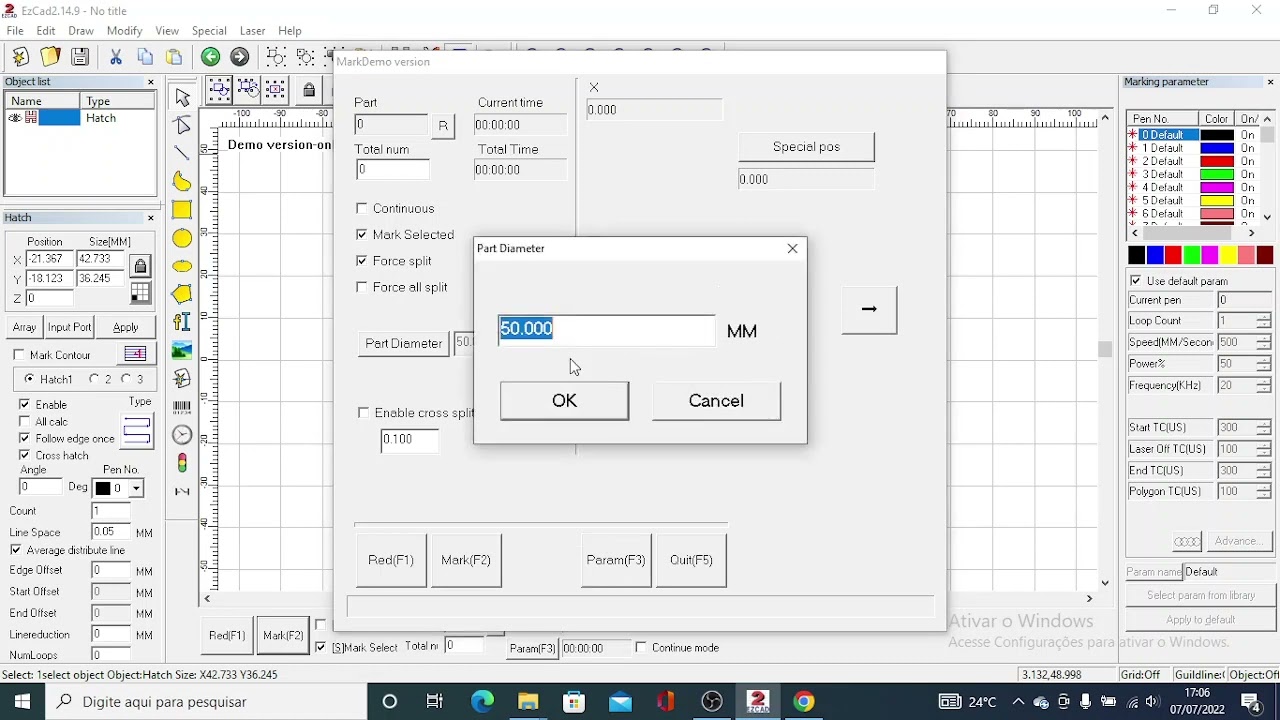Toggle Use default param checkbox
Viewport: 1280px width, 720px height.
(x=1135, y=281)
